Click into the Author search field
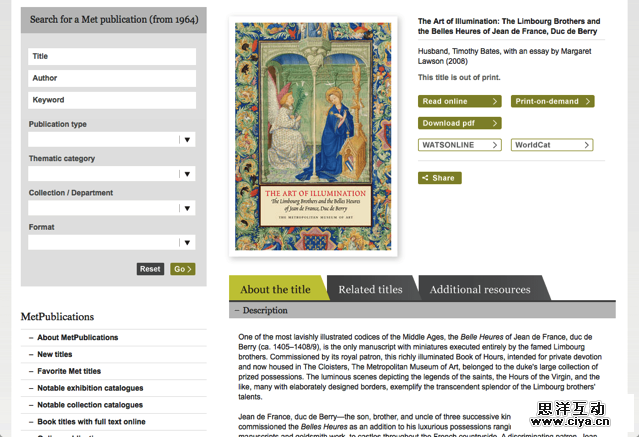This screenshot has width=639, height=437. [x=111, y=78]
